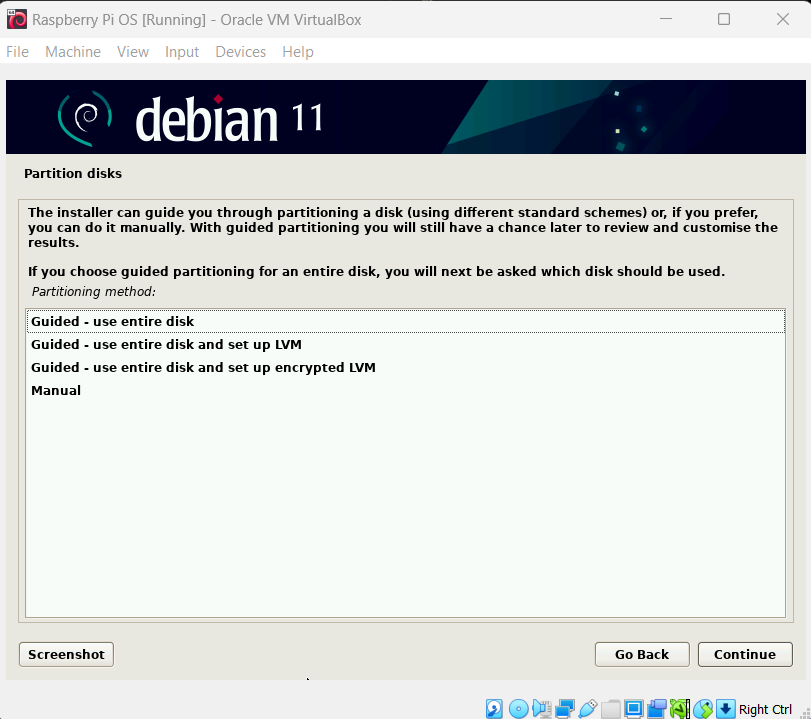This screenshot has height=719, width=811.
Task: Click the USB devices status icon
Action: pyautogui.click(x=588, y=709)
